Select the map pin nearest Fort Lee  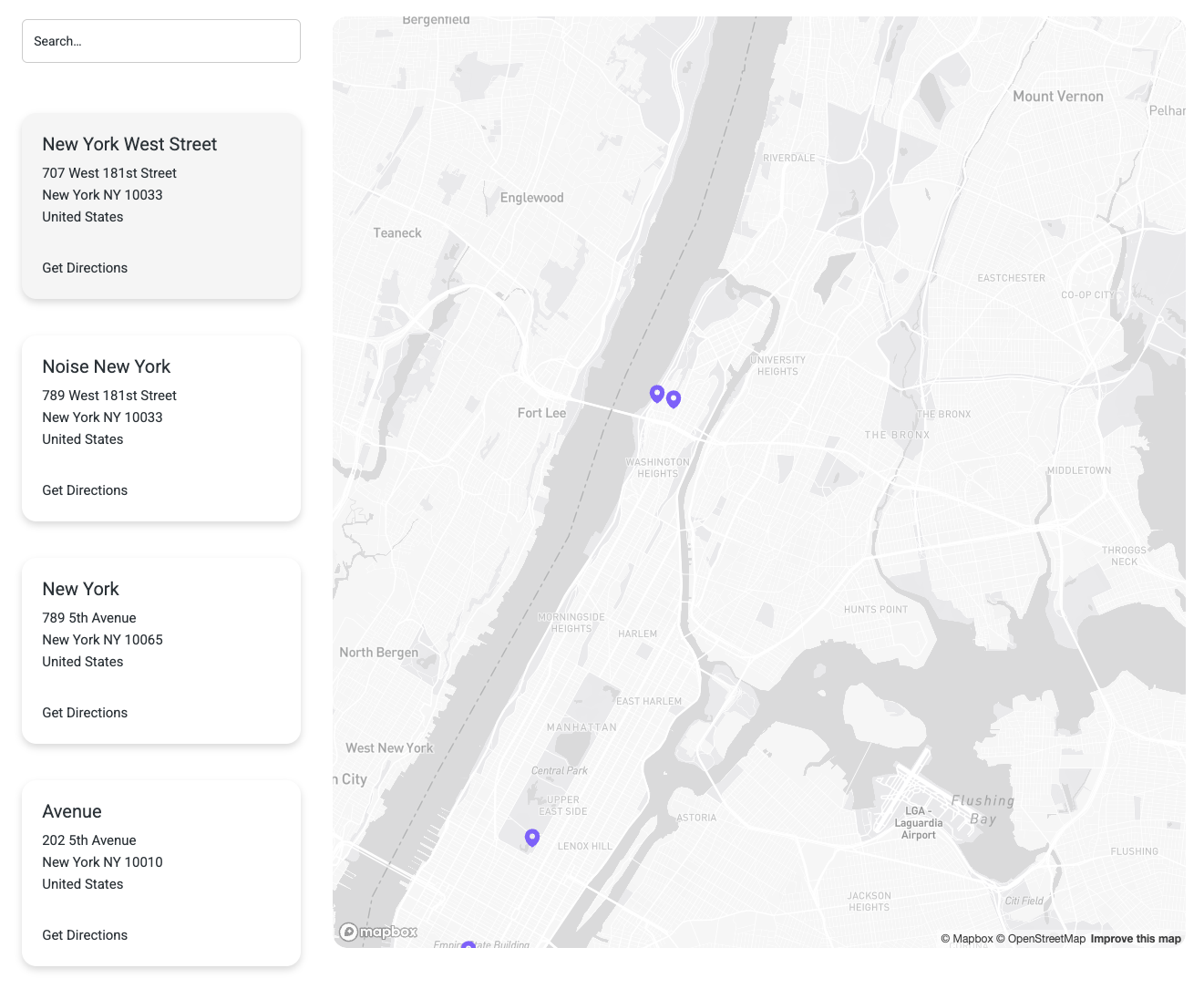(656, 393)
